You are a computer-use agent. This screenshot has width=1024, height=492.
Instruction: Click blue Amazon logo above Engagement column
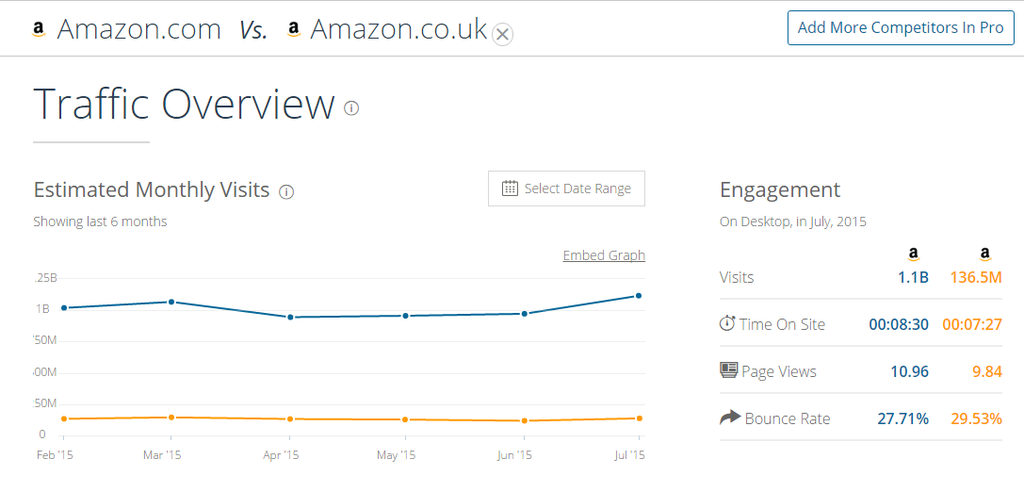tap(914, 255)
